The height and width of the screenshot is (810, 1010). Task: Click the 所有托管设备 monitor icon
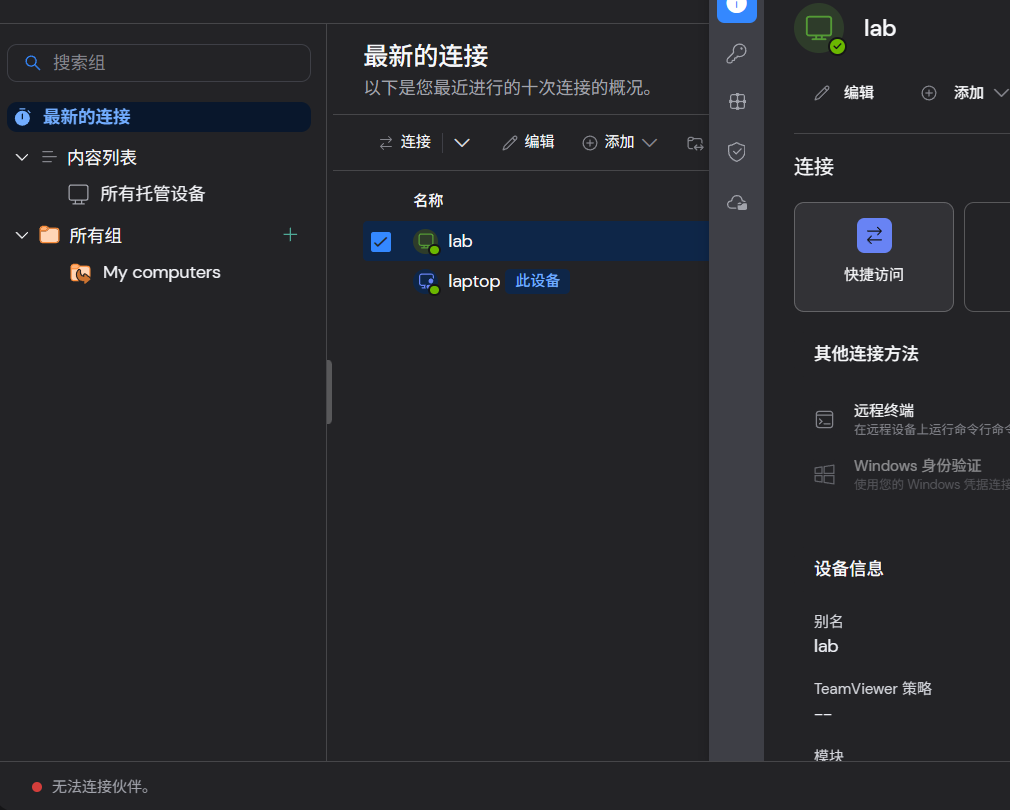point(79,194)
